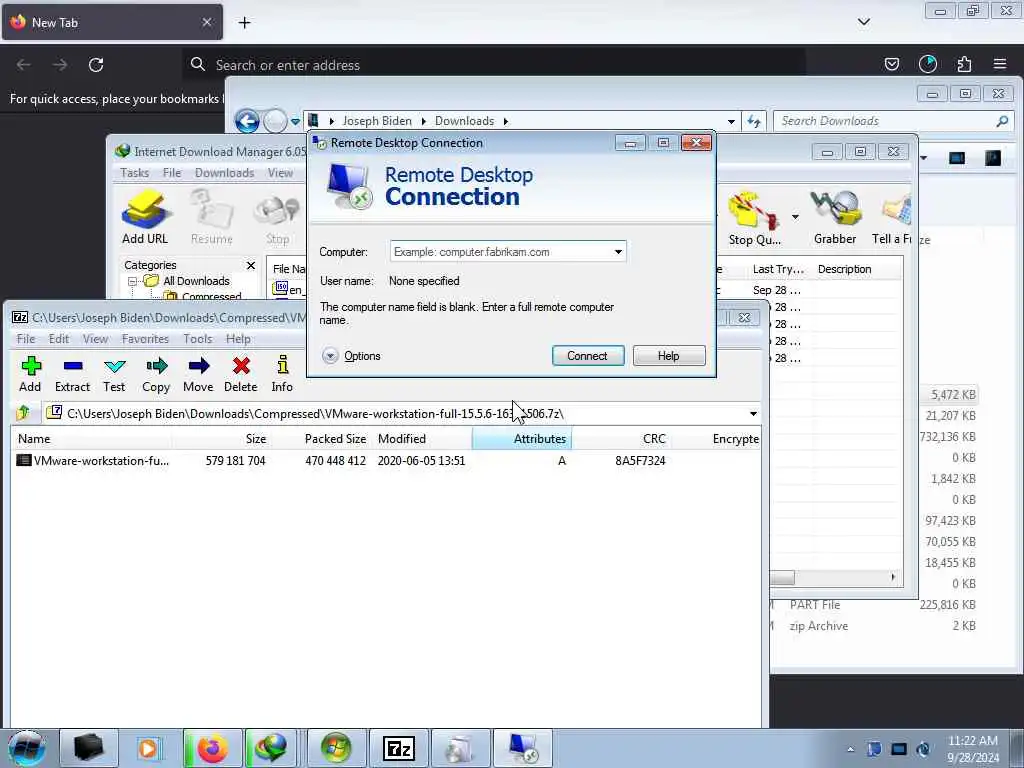Open media player icon in the taskbar
The image size is (1024, 768).
tap(148, 748)
